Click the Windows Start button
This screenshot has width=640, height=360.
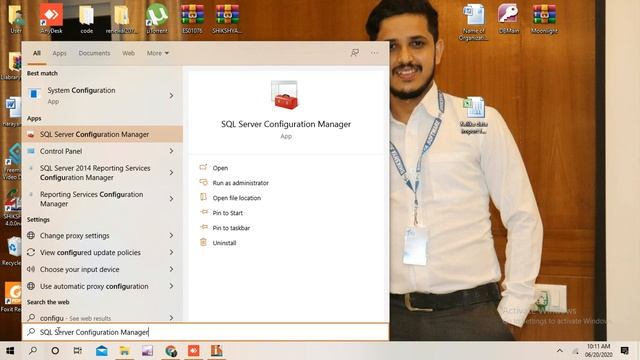coord(10,351)
